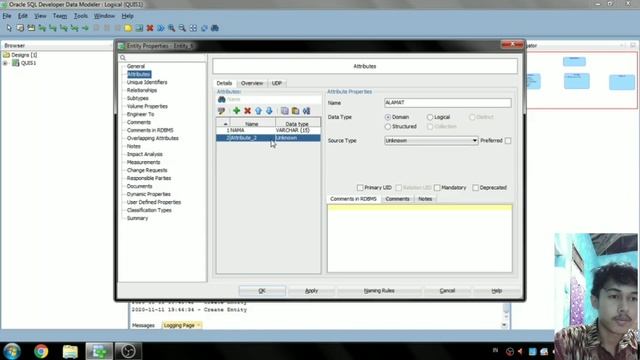640x360 pixels.
Task: Click the attribute reorder/sort icon after paste
Action: (x=307, y=111)
